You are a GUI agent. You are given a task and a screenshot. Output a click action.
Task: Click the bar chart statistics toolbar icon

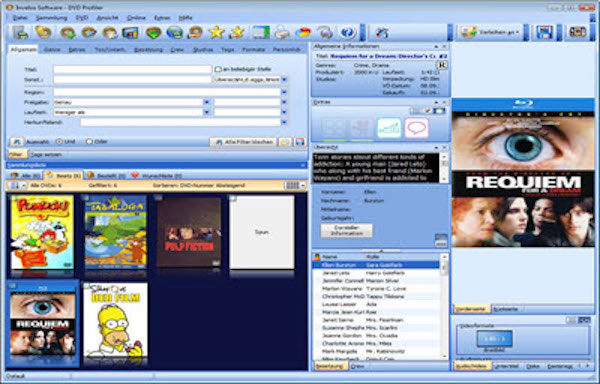pyautogui.click(x=130, y=33)
